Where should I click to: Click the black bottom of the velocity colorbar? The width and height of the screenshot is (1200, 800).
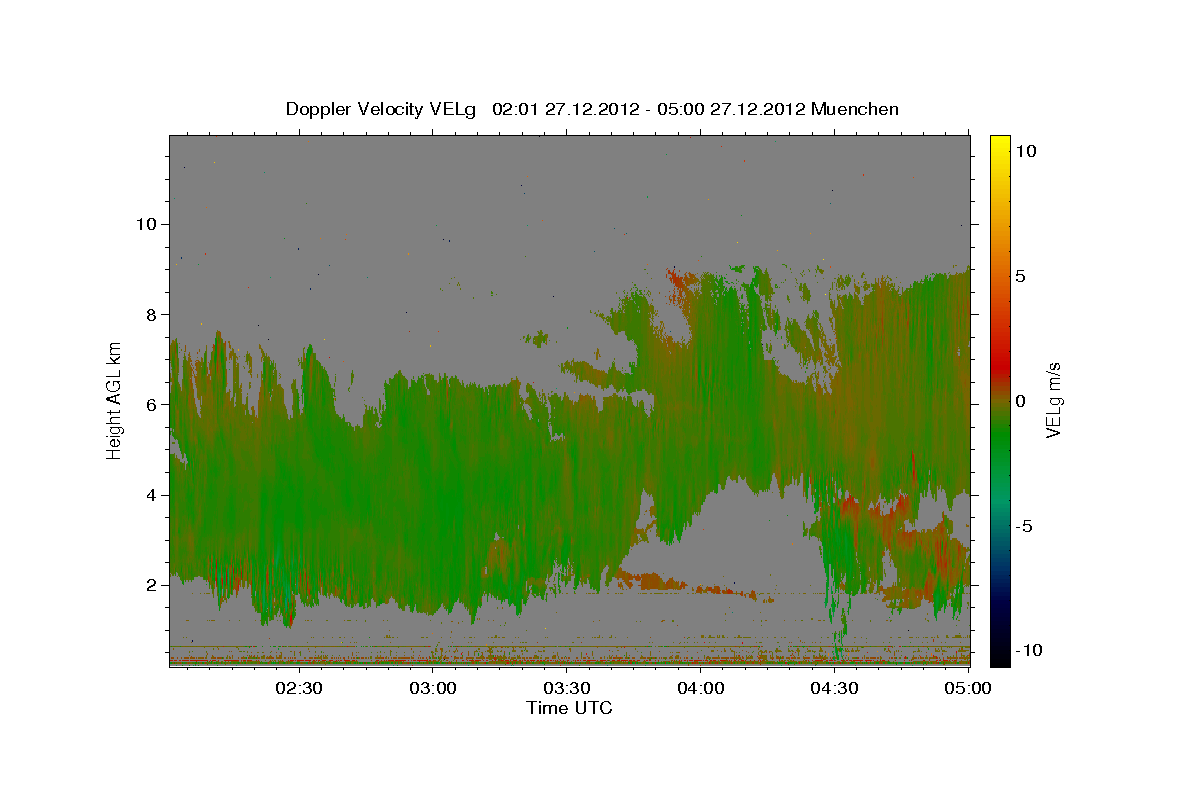coord(1000,655)
